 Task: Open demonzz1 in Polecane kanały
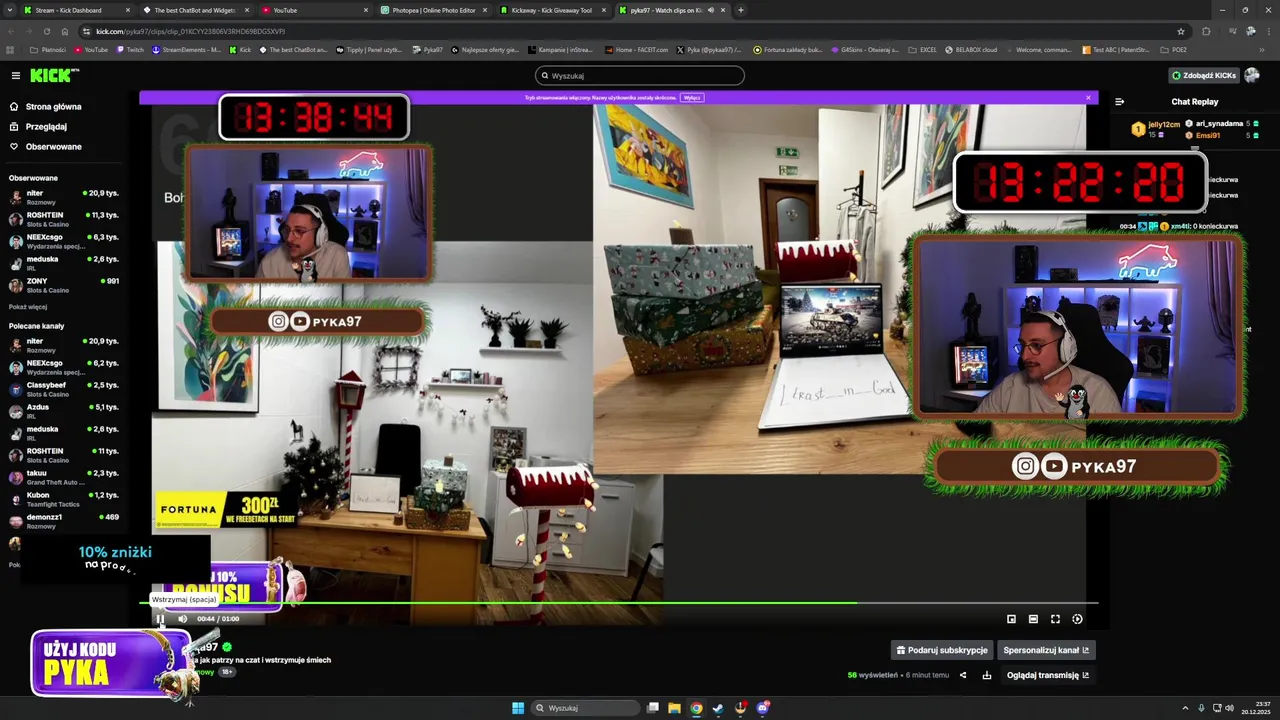[x=64, y=521]
